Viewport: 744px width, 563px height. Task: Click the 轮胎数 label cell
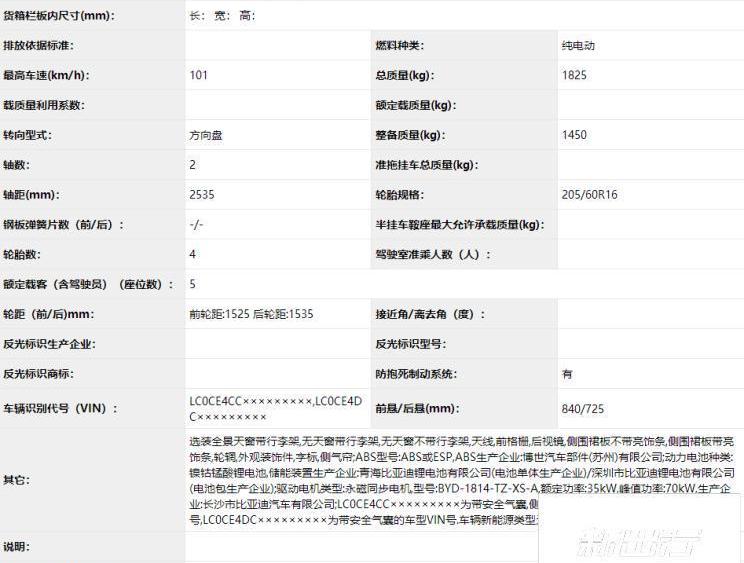(x=24, y=255)
